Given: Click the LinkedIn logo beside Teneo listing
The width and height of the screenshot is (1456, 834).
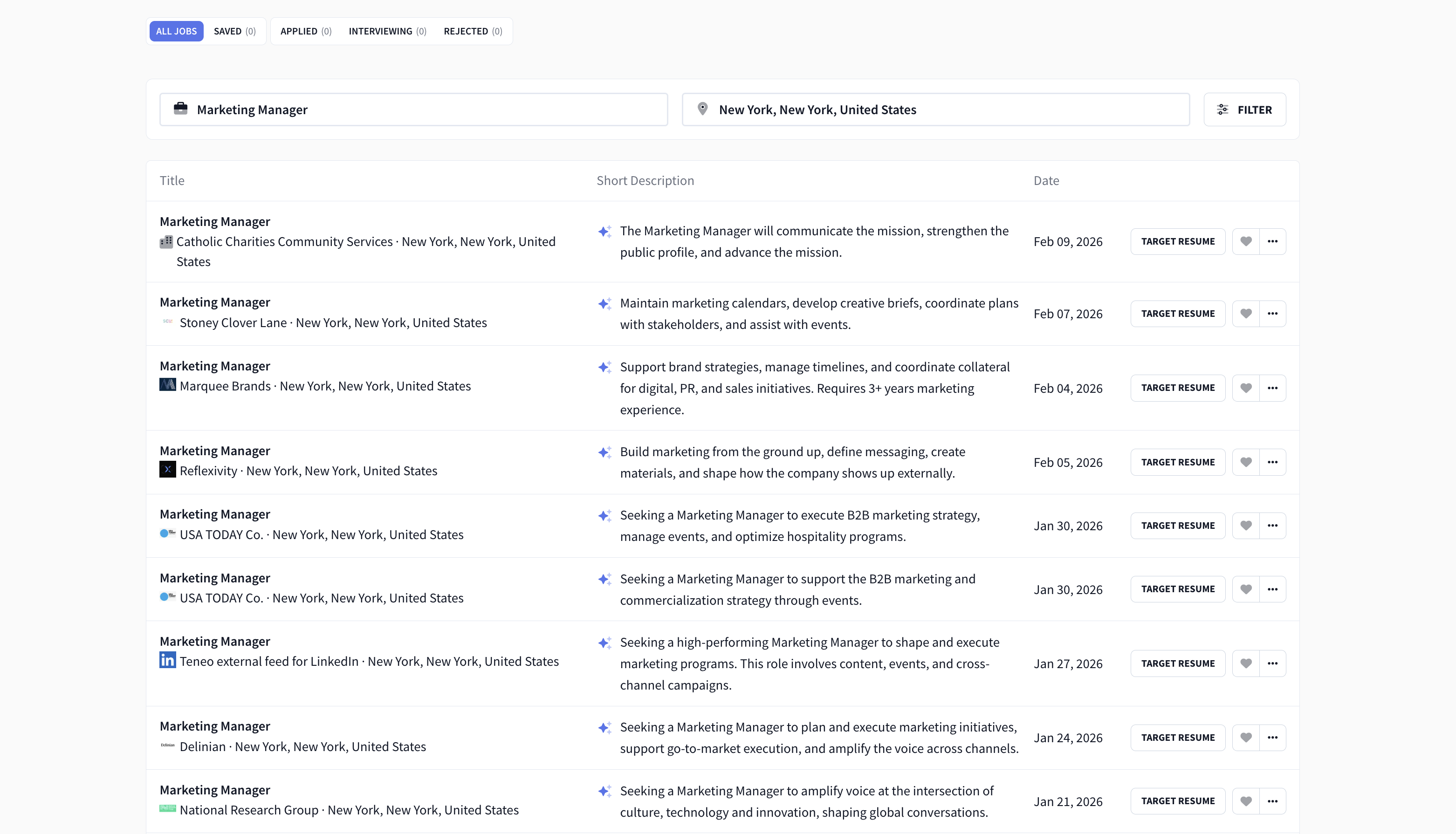Looking at the screenshot, I should pos(167,660).
